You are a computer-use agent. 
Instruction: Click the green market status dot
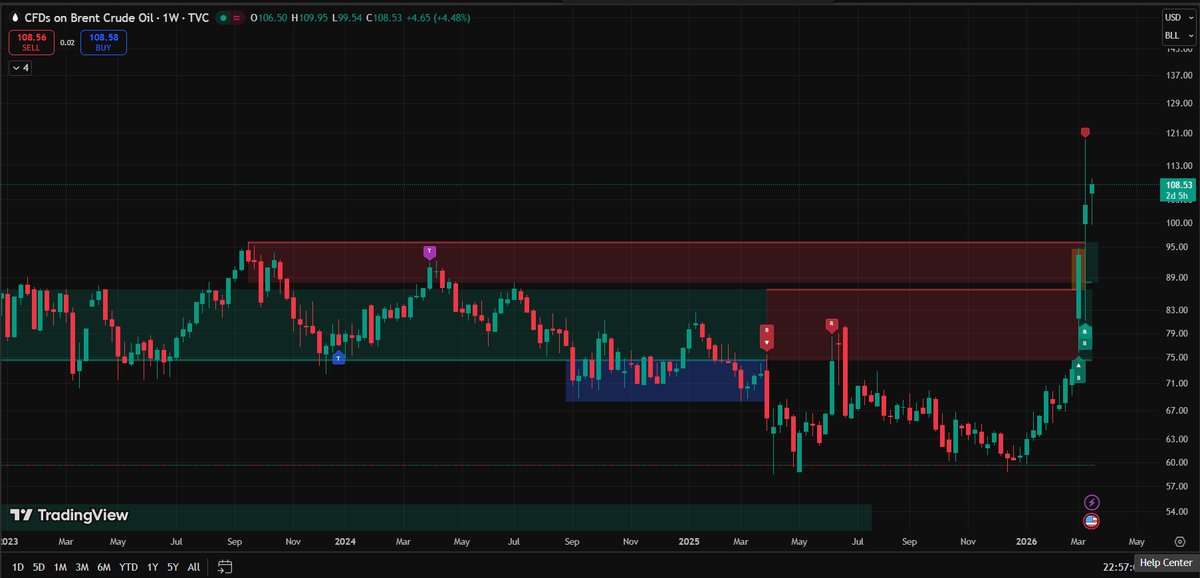[x=222, y=18]
